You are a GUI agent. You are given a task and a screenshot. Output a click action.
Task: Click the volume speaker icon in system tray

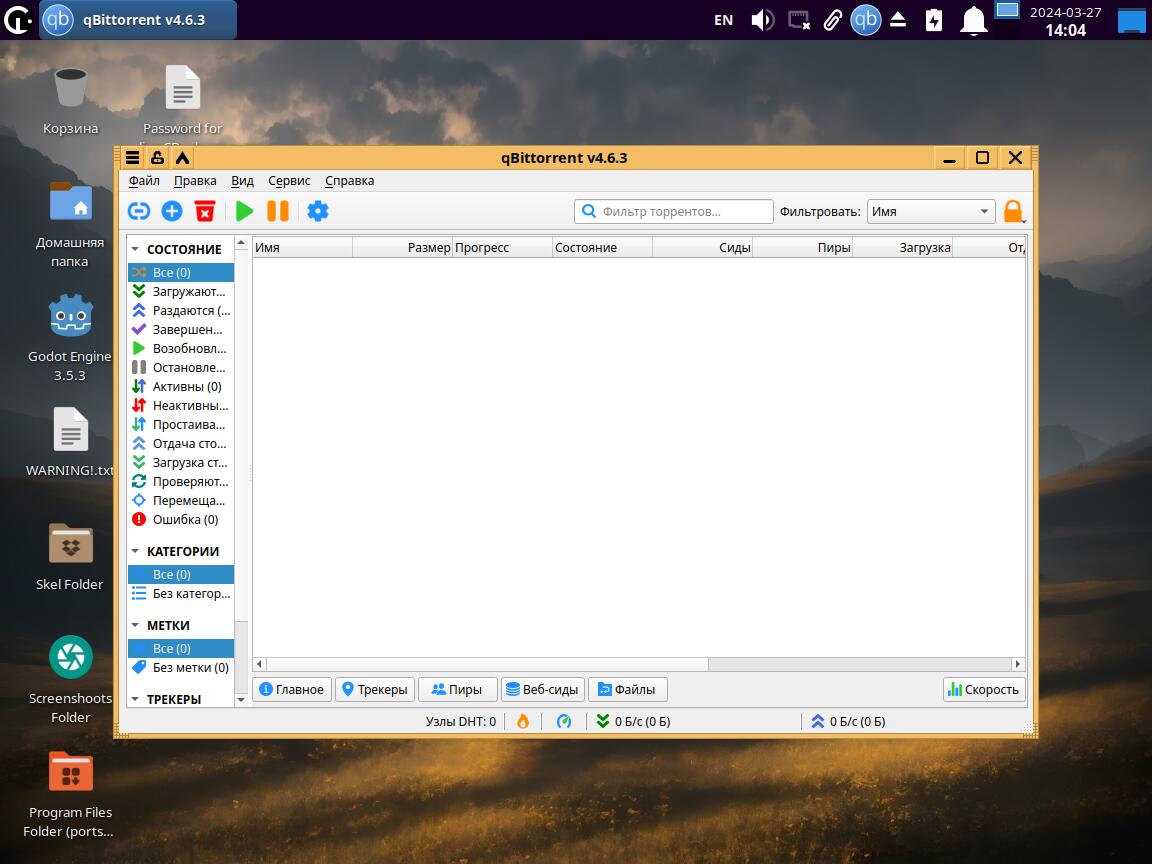click(762, 20)
